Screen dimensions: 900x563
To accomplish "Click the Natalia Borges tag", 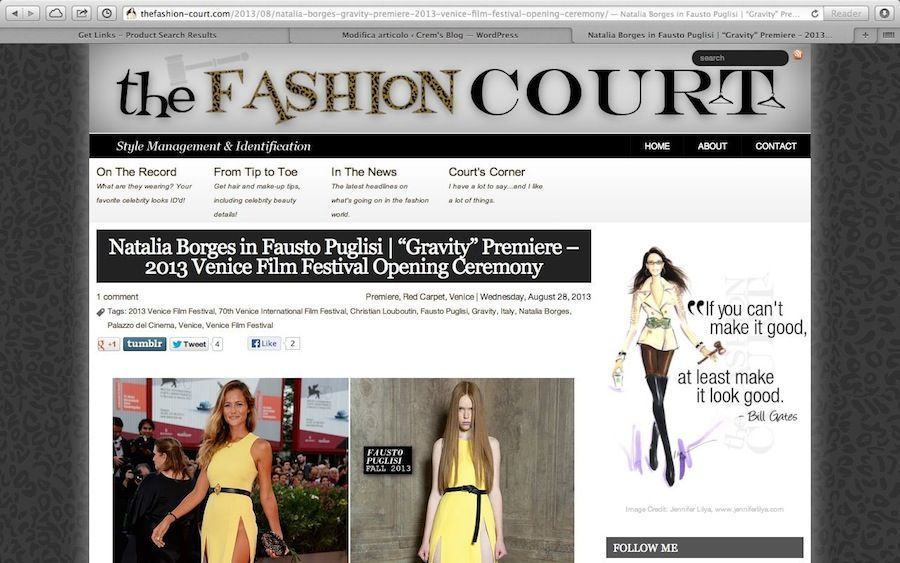I will click(x=544, y=311).
